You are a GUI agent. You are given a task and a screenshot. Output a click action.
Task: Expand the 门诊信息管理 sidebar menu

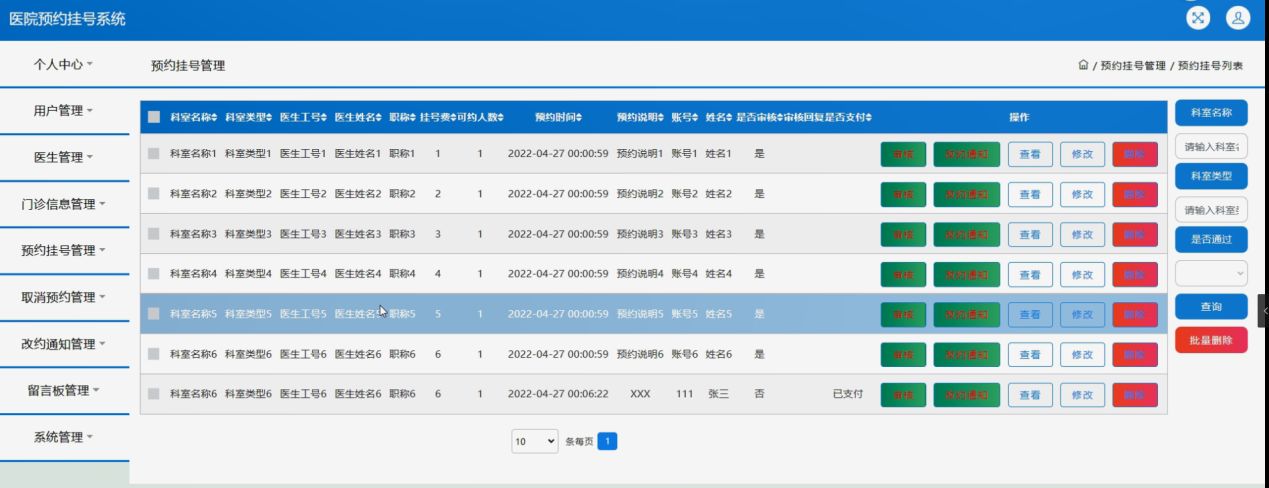pos(64,204)
